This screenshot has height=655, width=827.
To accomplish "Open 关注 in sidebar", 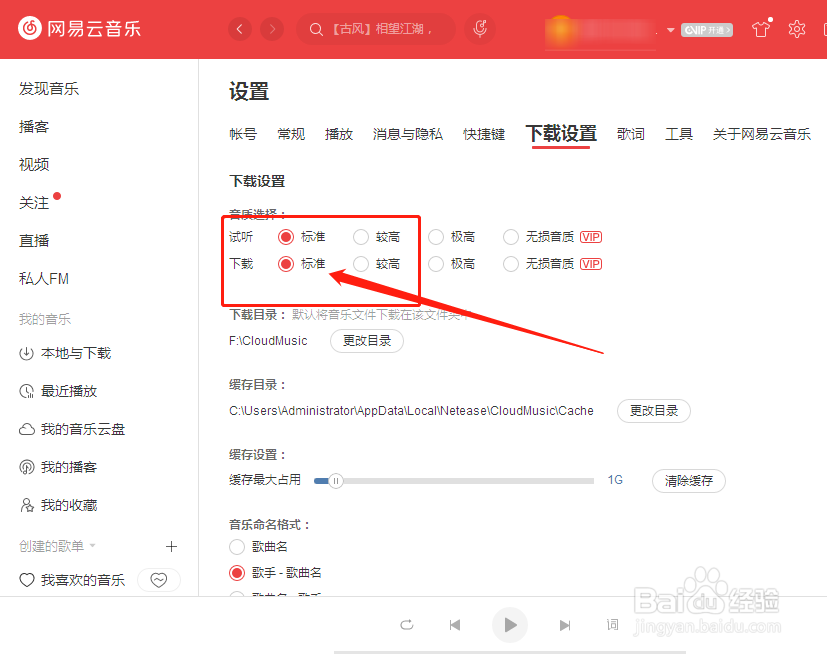I will pos(34,203).
